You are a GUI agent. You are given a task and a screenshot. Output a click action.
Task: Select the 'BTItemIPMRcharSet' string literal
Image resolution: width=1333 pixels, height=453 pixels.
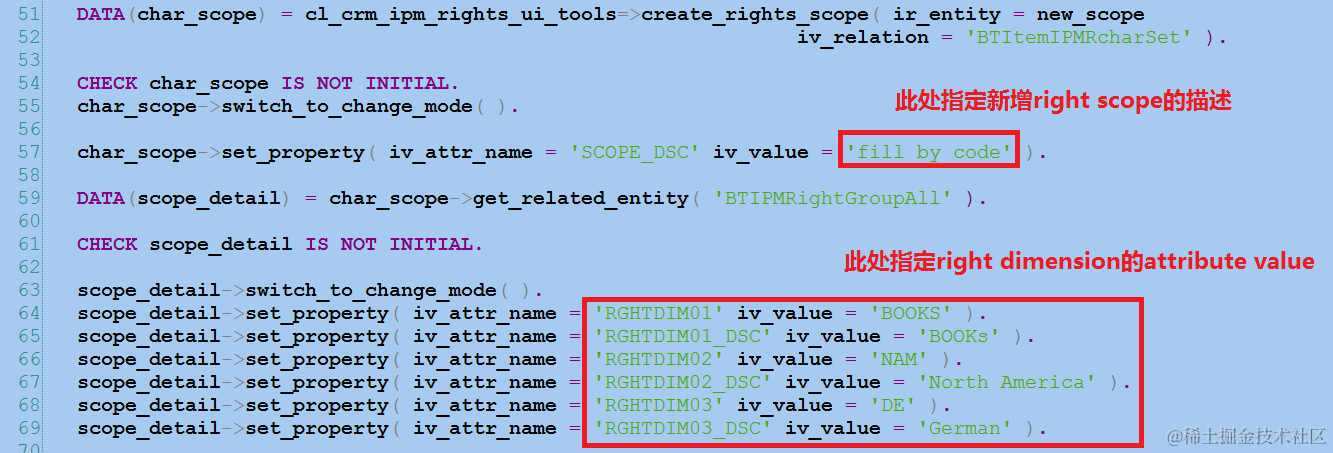click(1078, 37)
